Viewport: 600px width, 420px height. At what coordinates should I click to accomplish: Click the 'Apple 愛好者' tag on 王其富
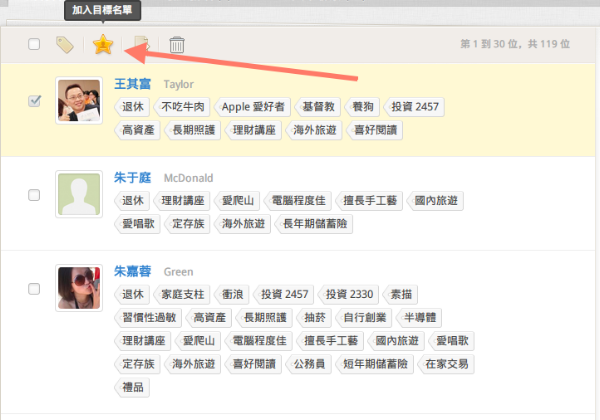[253, 107]
